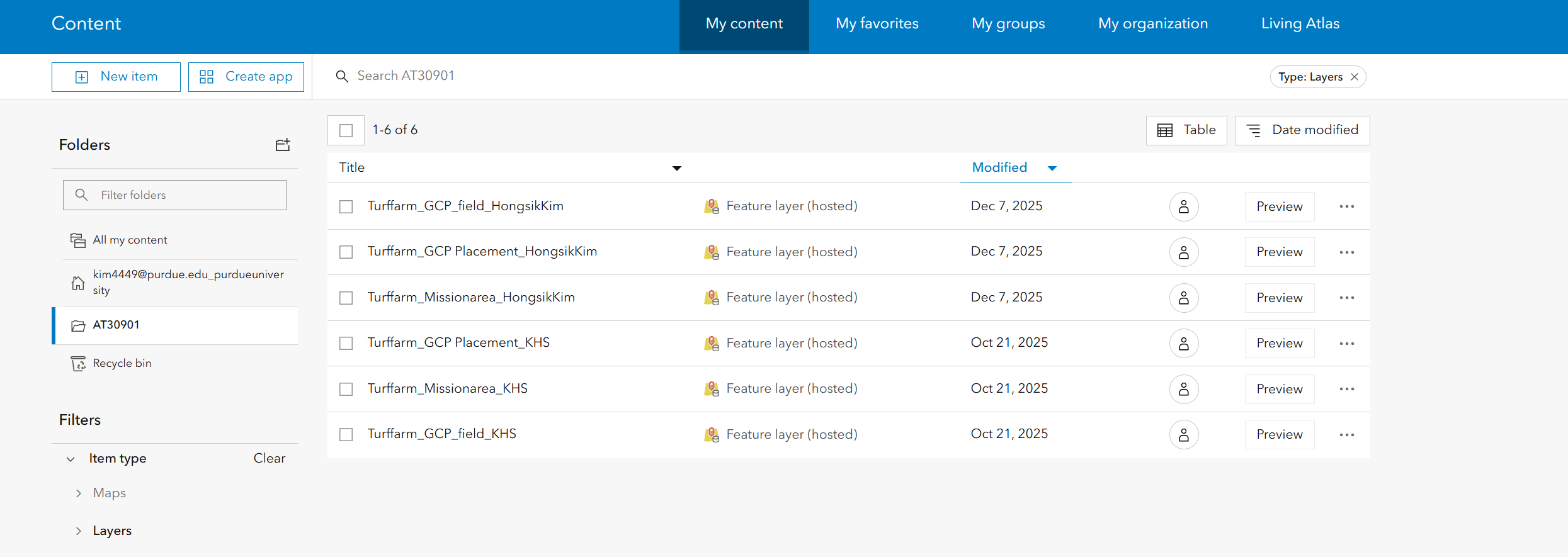Click the create new folder icon
The width and height of the screenshot is (1568, 557).
(283, 145)
